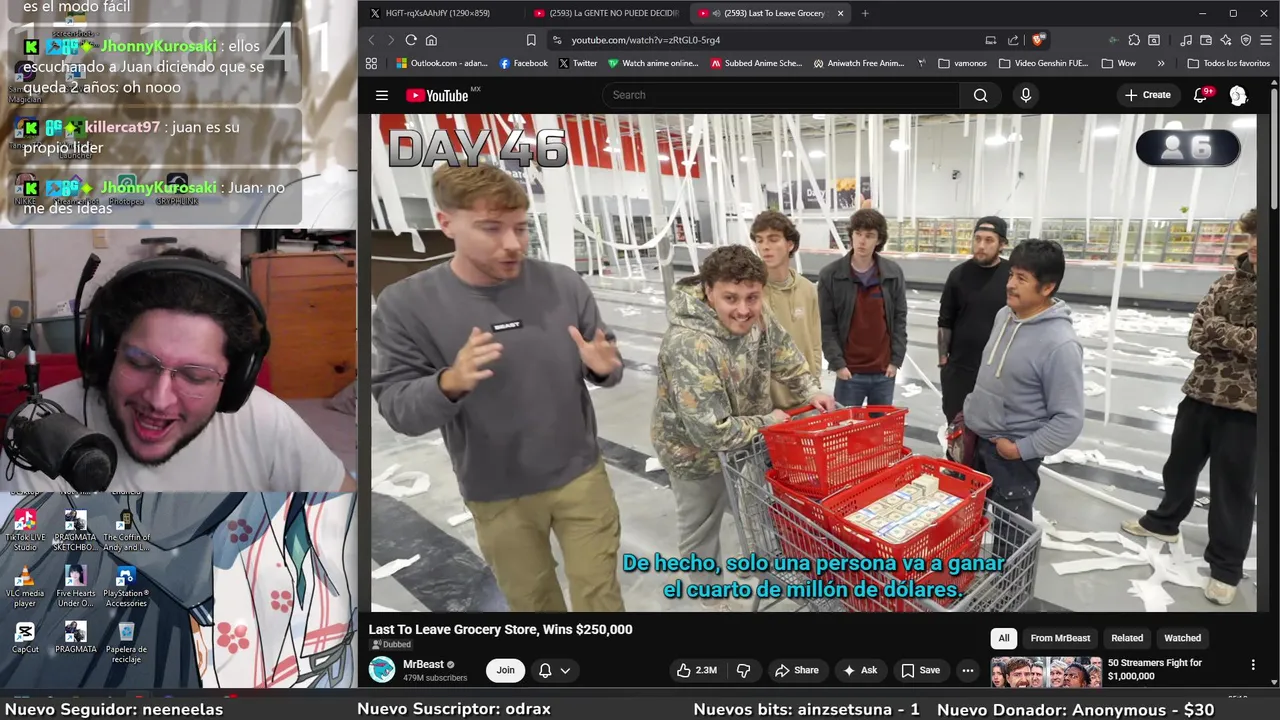Switch to HGfT-rqXsAAhJfY image tab
Image resolution: width=1280 pixels, height=720 pixels.
(x=440, y=13)
